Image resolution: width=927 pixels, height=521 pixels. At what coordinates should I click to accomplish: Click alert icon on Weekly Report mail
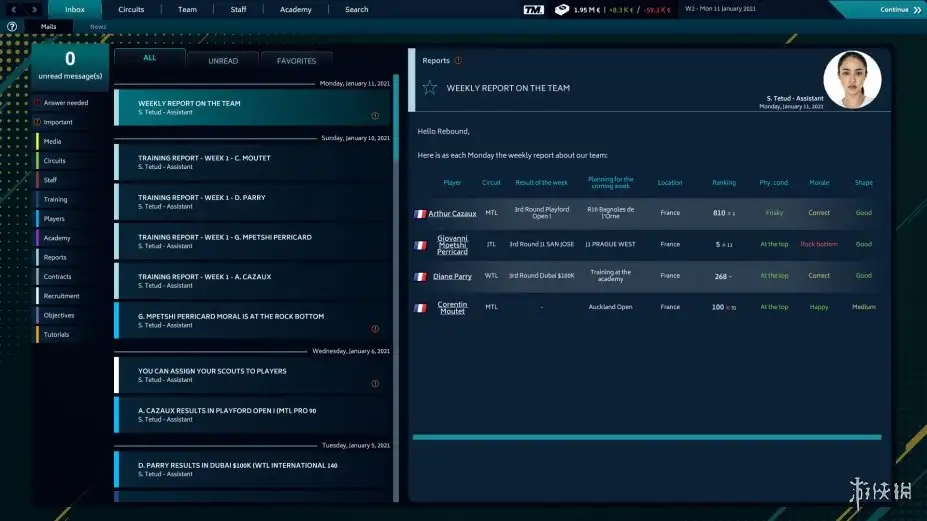pos(375,116)
